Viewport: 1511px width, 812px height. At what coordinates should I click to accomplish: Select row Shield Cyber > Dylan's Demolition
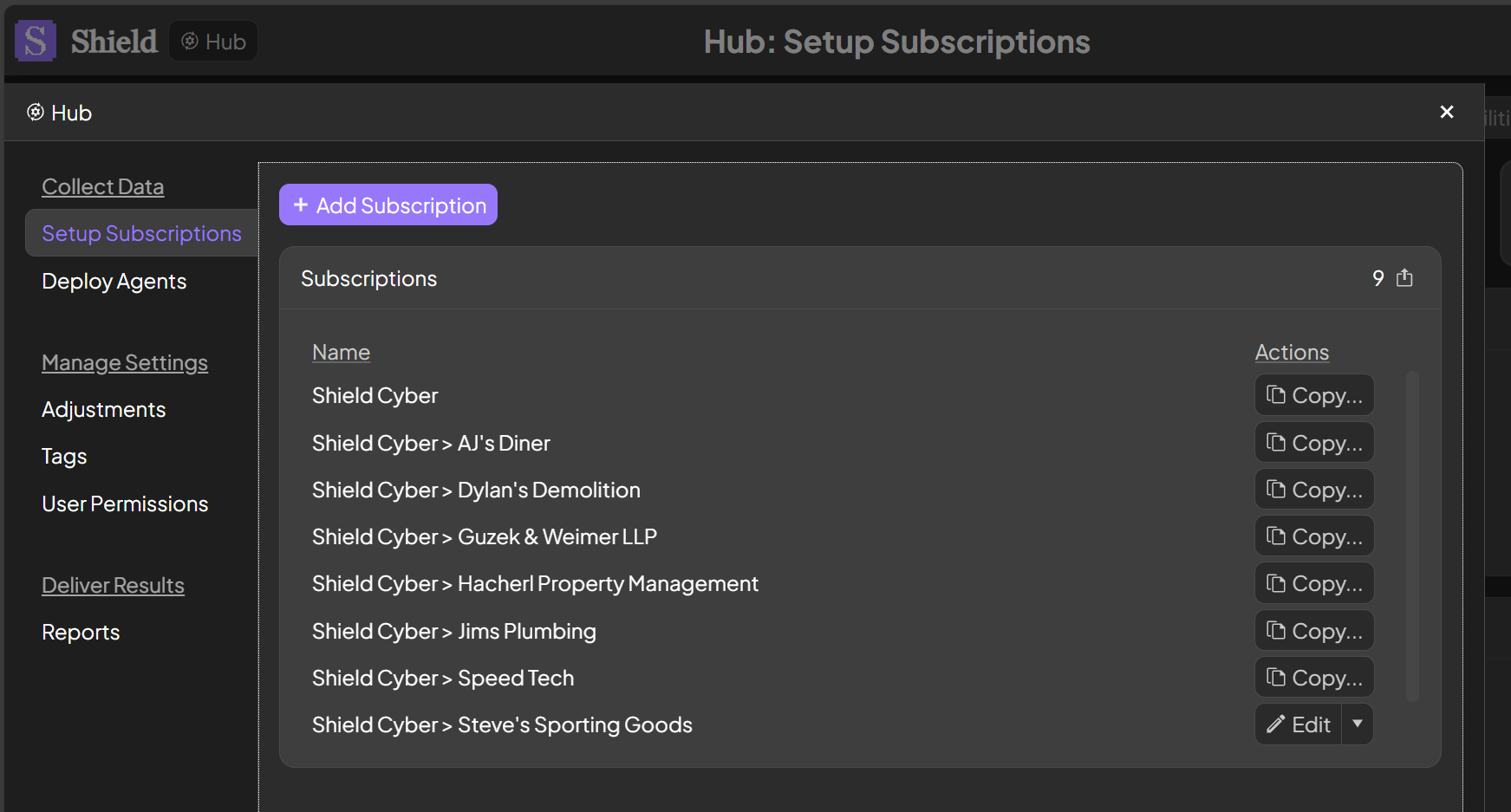point(476,490)
